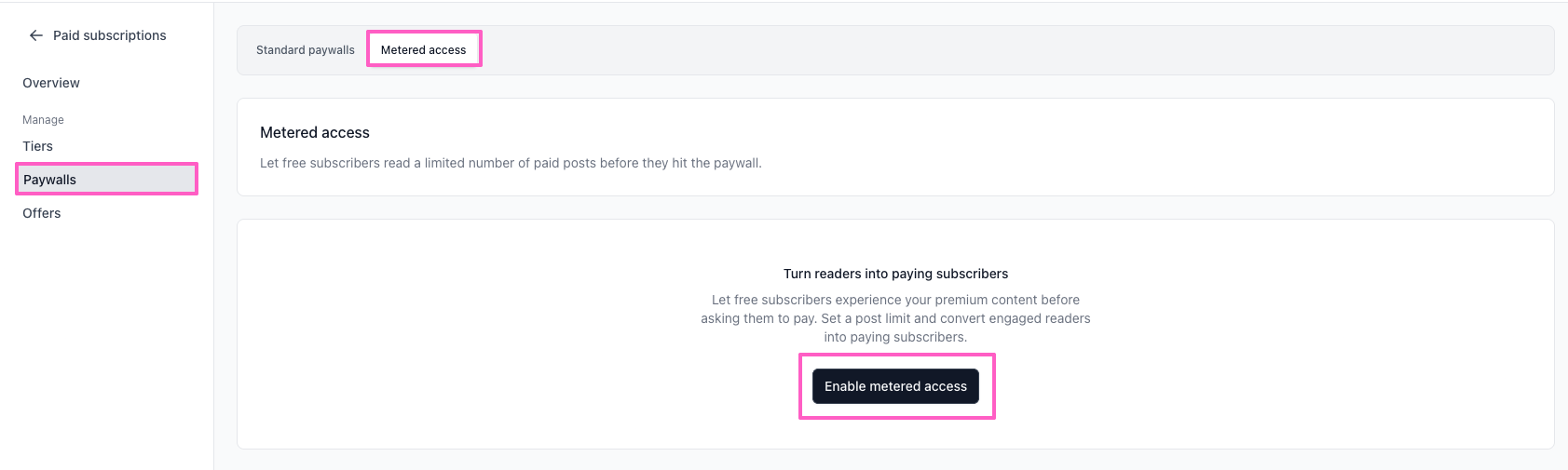
Task: Click the Enable metered access button
Action: pyautogui.click(x=895, y=386)
